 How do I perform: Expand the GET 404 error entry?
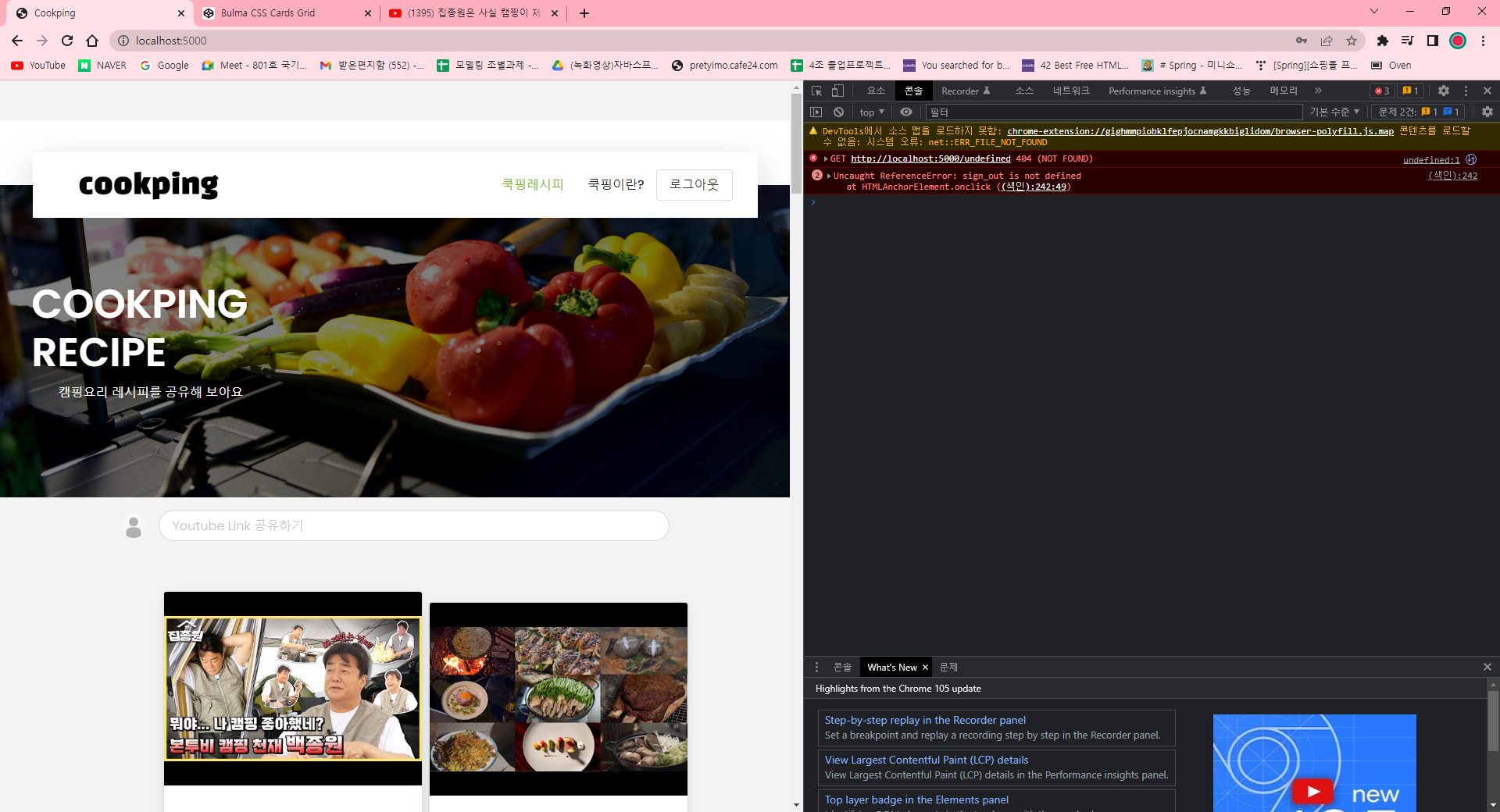pos(826,158)
